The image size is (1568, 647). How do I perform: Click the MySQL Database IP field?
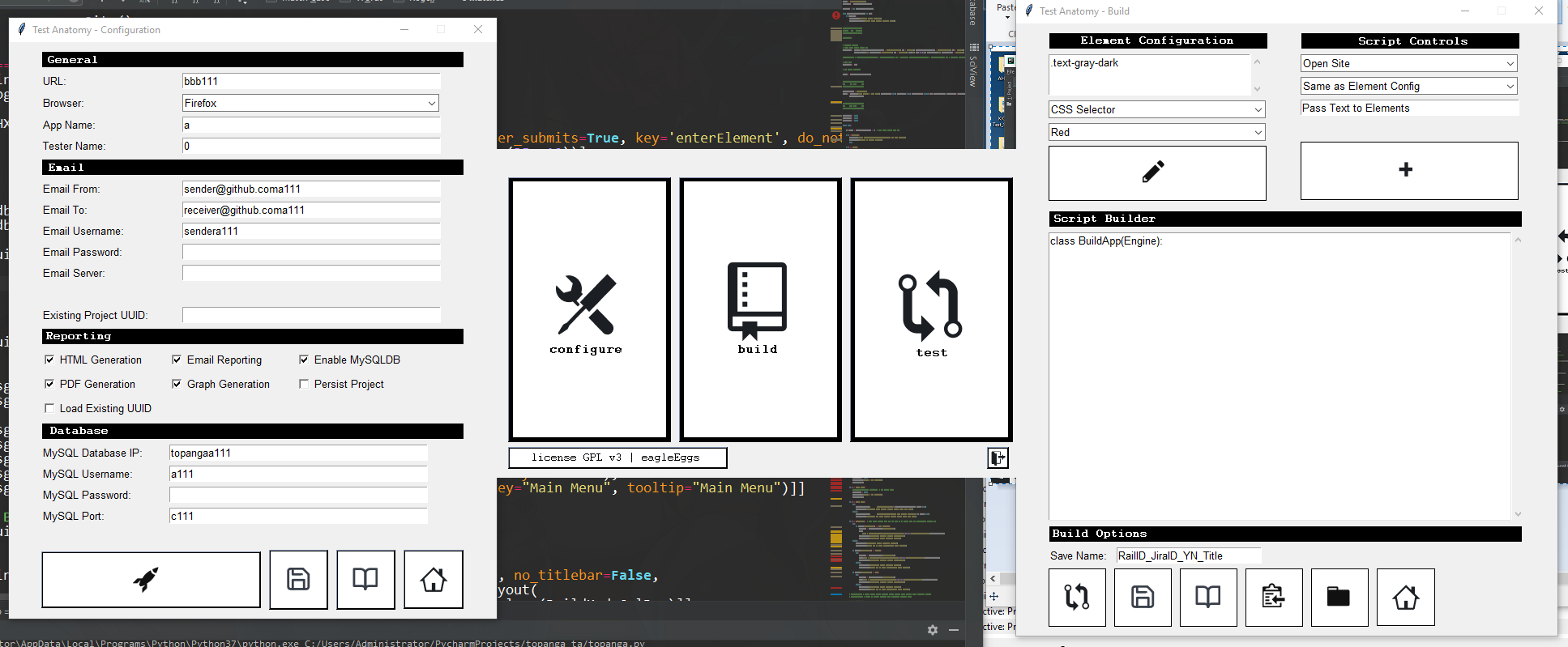point(298,453)
